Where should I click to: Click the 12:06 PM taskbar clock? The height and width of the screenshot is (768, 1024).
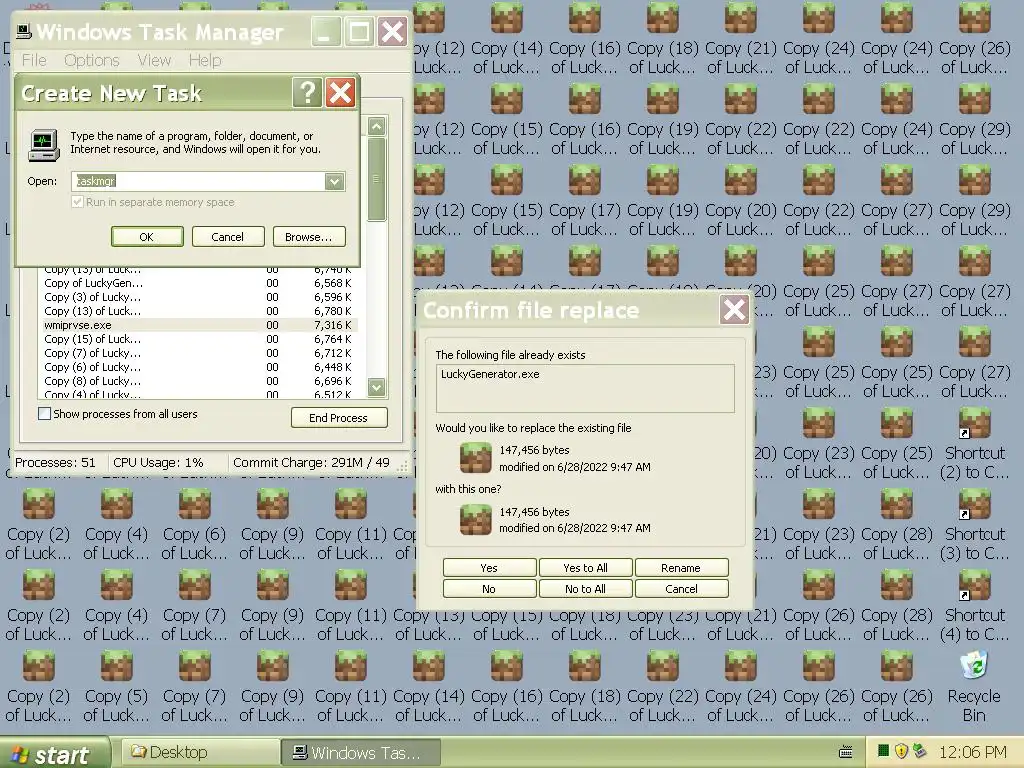click(972, 752)
